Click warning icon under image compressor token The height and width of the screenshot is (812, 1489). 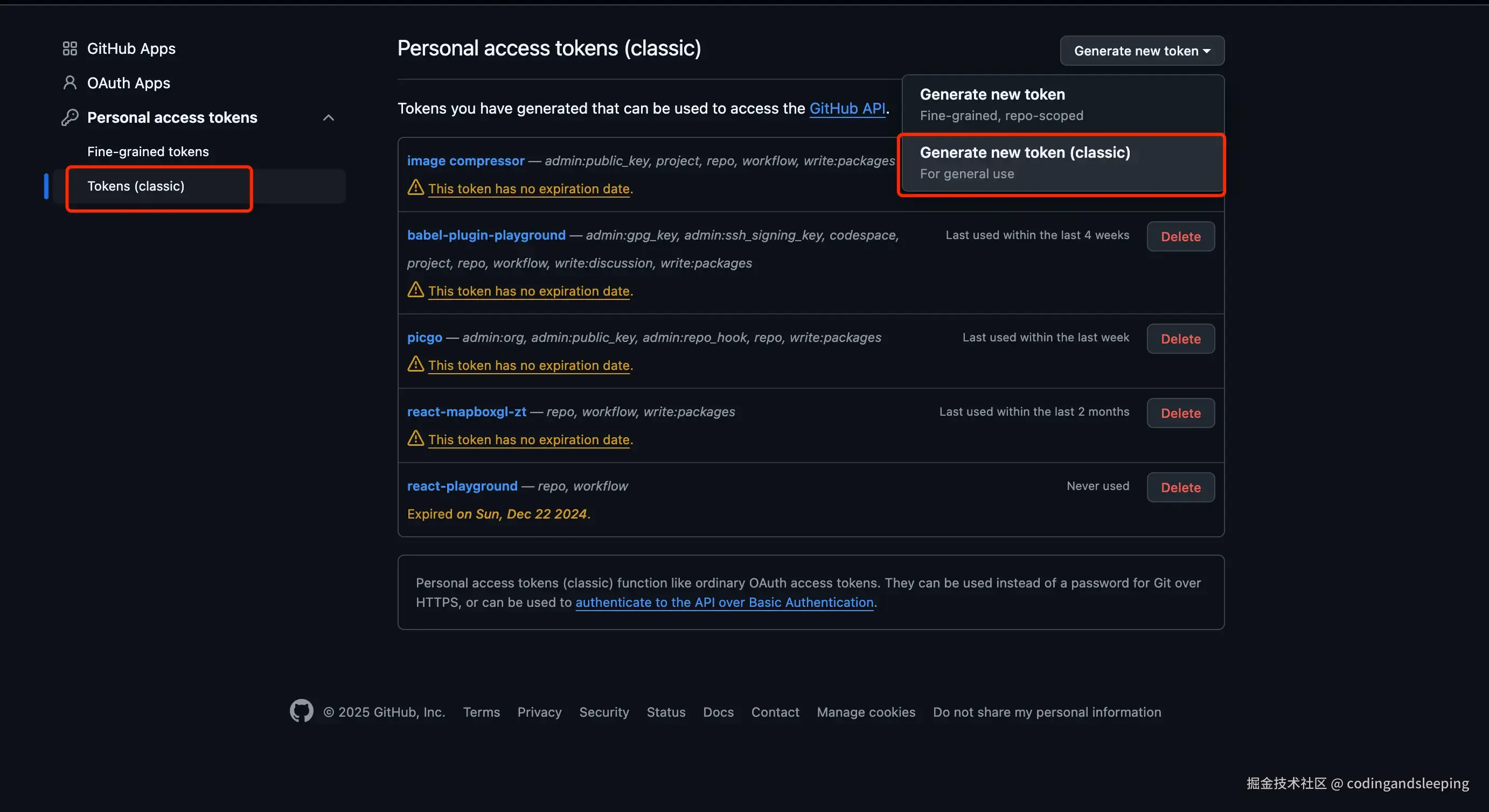pyautogui.click(x=415, y=187)
